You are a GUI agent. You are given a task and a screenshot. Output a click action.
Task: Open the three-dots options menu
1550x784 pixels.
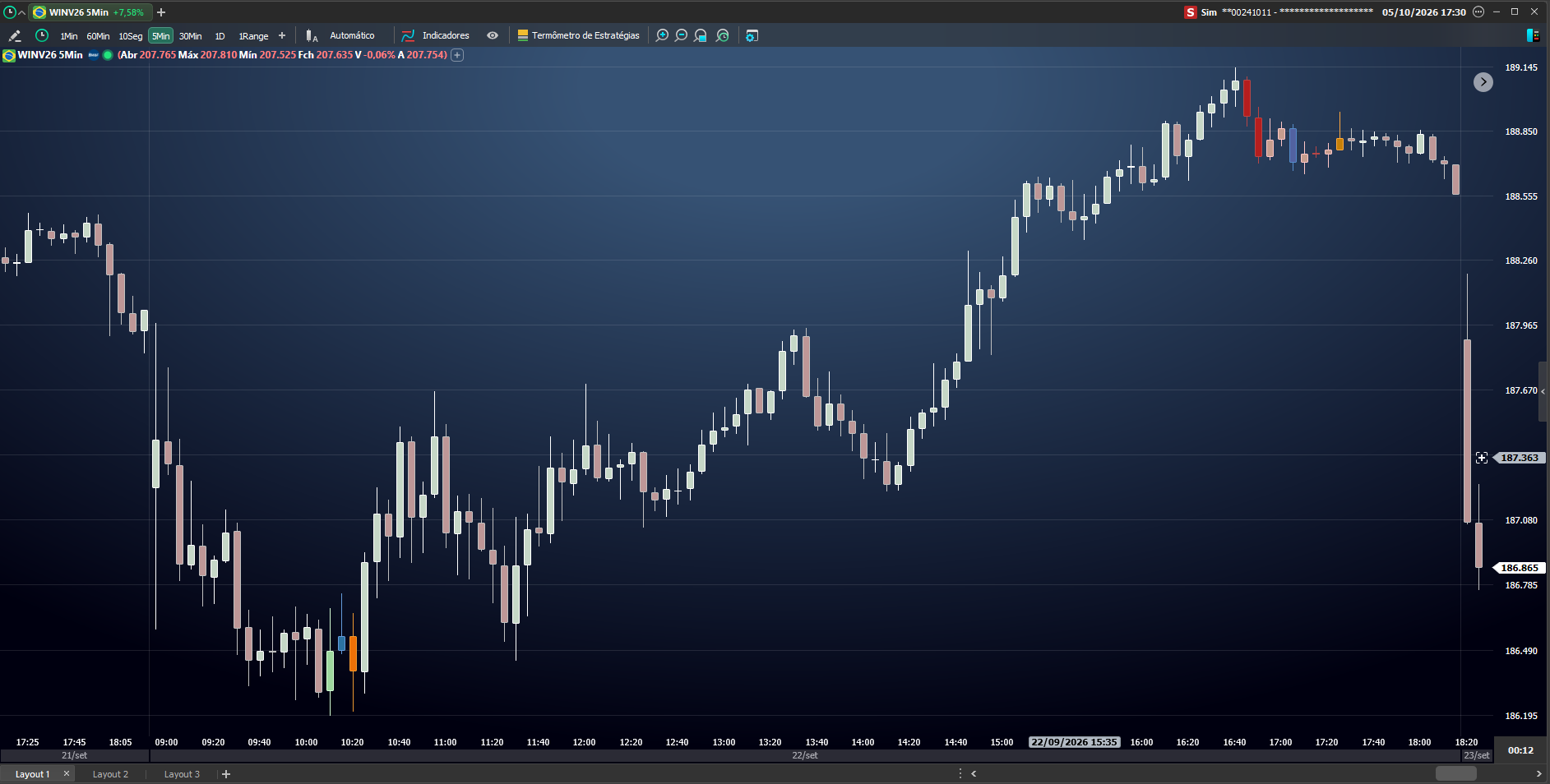pos(1478,12)
